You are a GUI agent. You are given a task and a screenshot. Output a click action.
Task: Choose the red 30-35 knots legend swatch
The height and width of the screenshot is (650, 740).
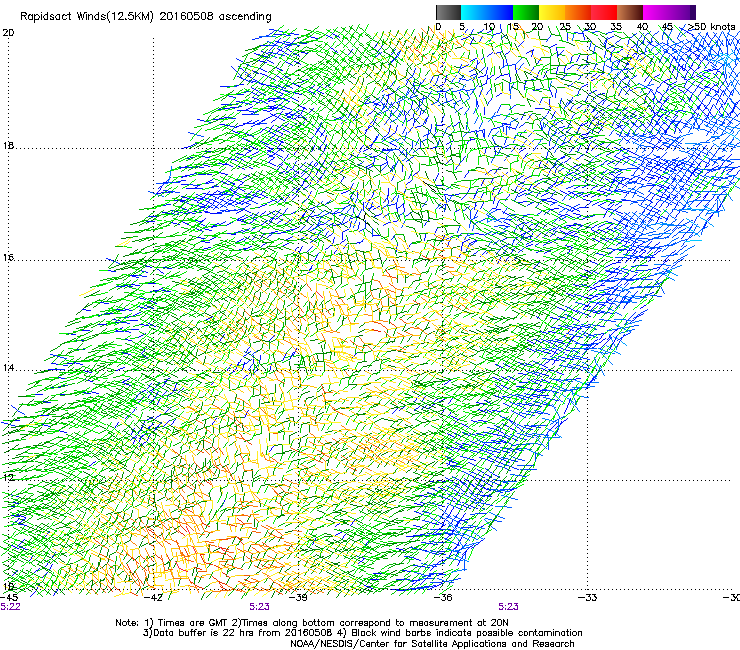point(604,12)
